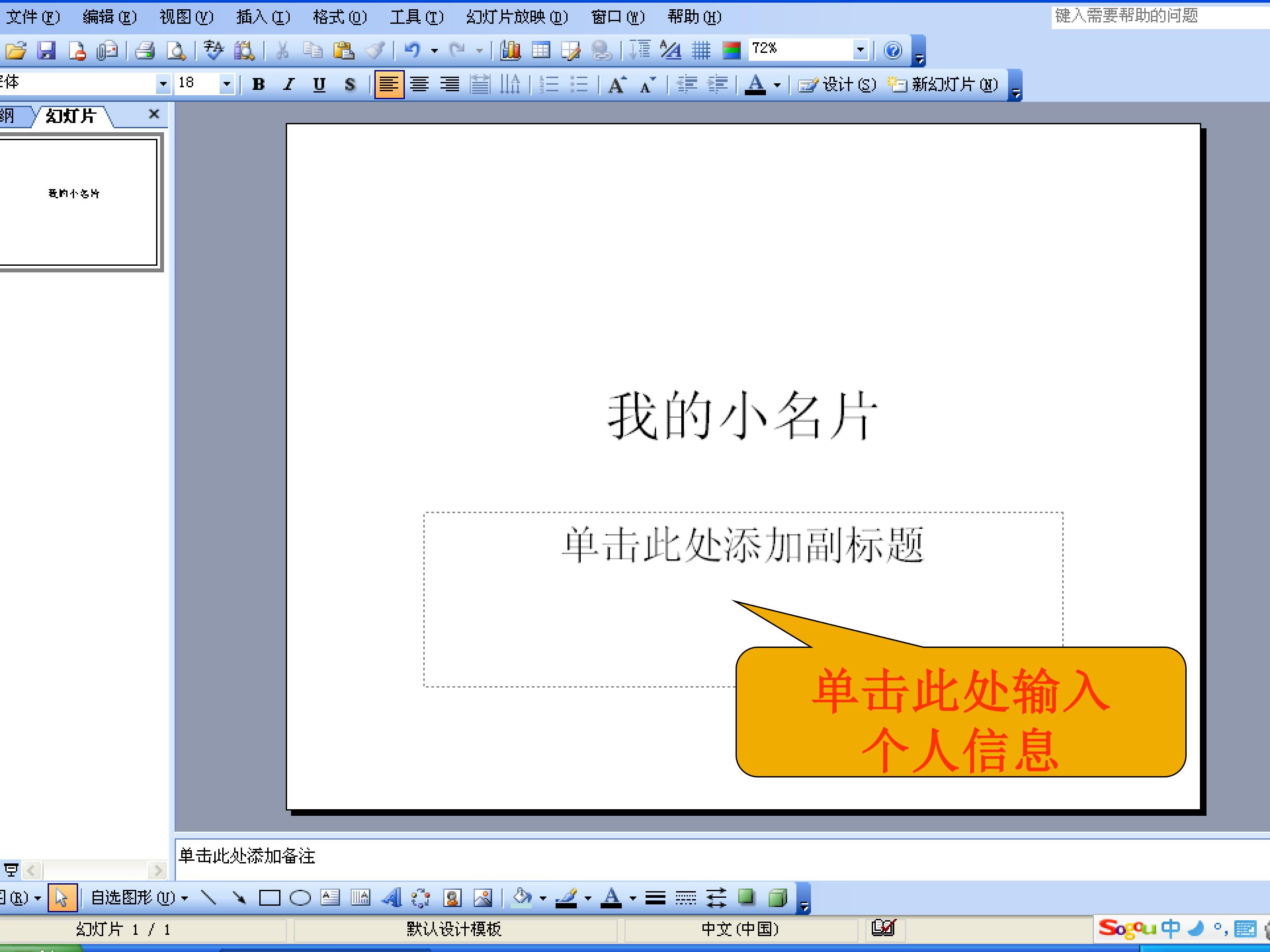Toggle Bold formatting
Viewport: 1270px width, 952px height.
(x=258, y=85)
